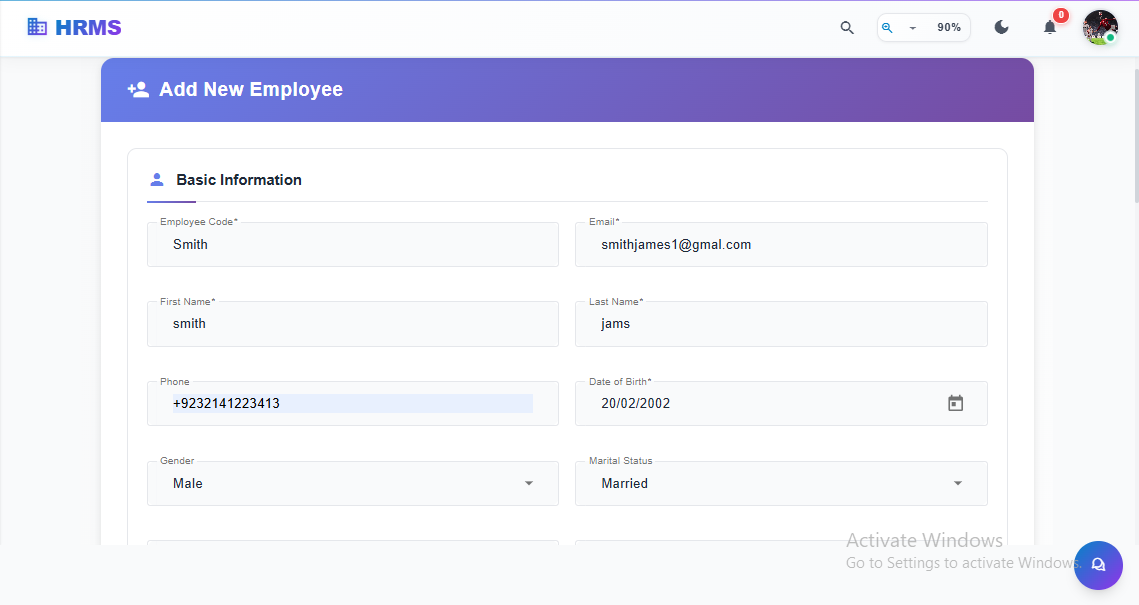Click the Marital Status dropdown arrow
Screen dimensions: 1139x605
[957, 484]
